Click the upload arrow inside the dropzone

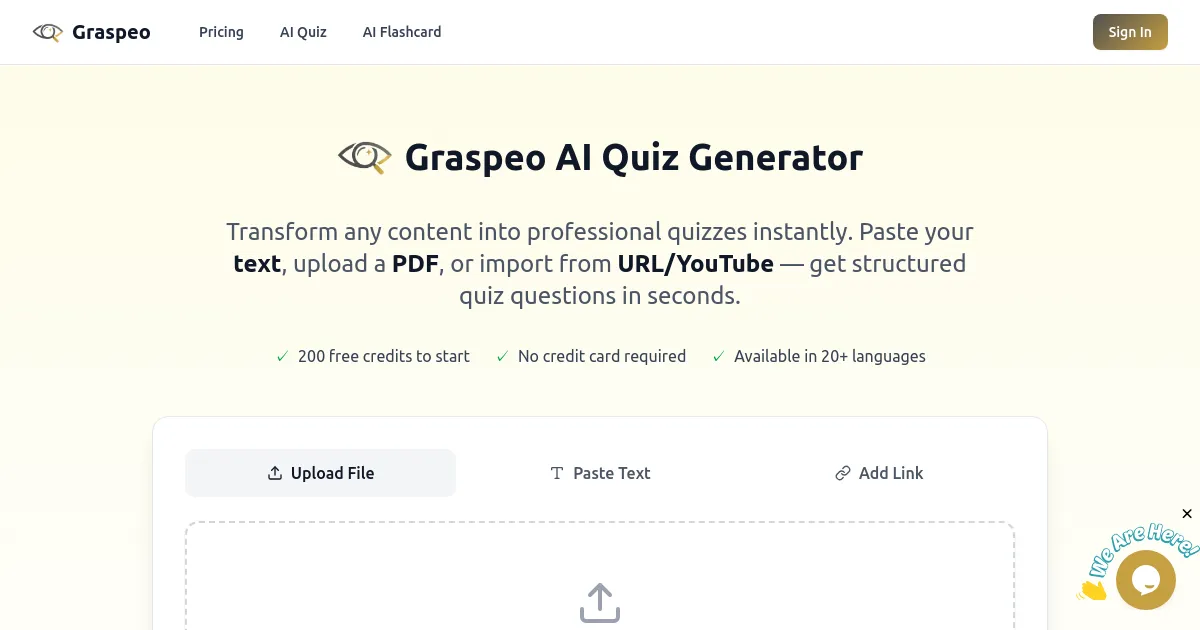599,602
